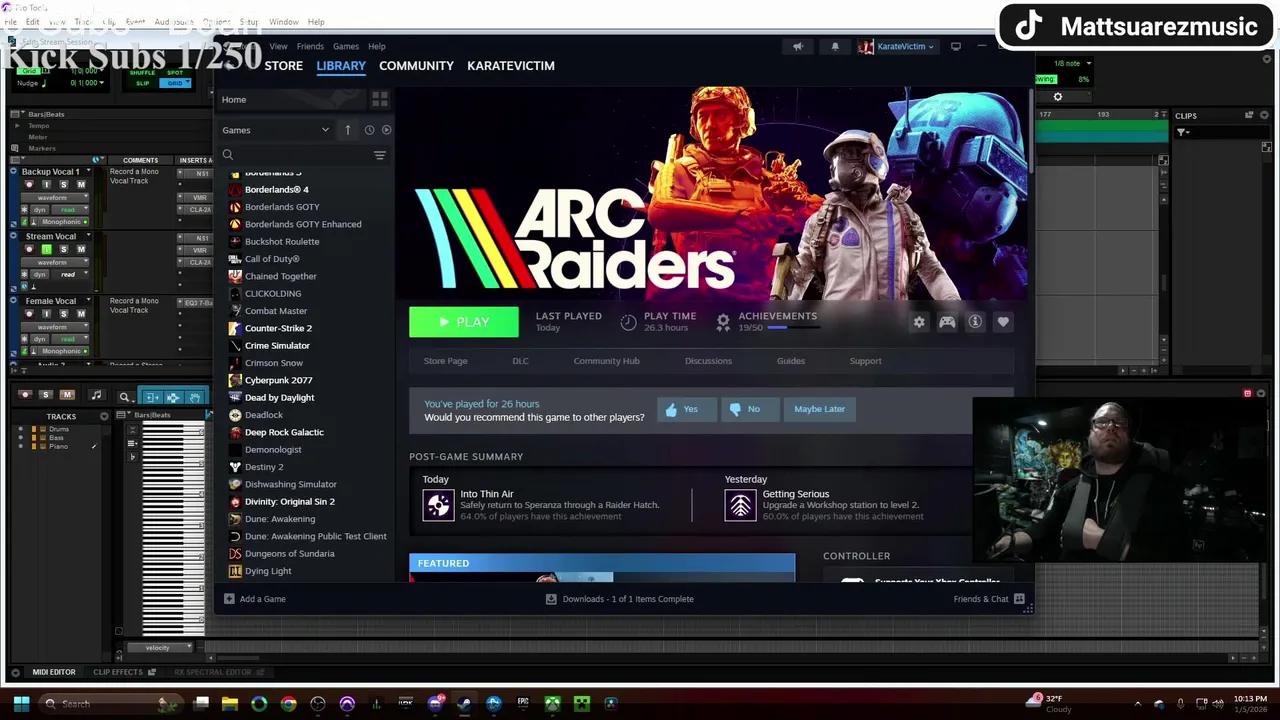Mute the Backup Vocal 1 track
This screenshot has height=720, width=1280.
click(x=81, y=184)
